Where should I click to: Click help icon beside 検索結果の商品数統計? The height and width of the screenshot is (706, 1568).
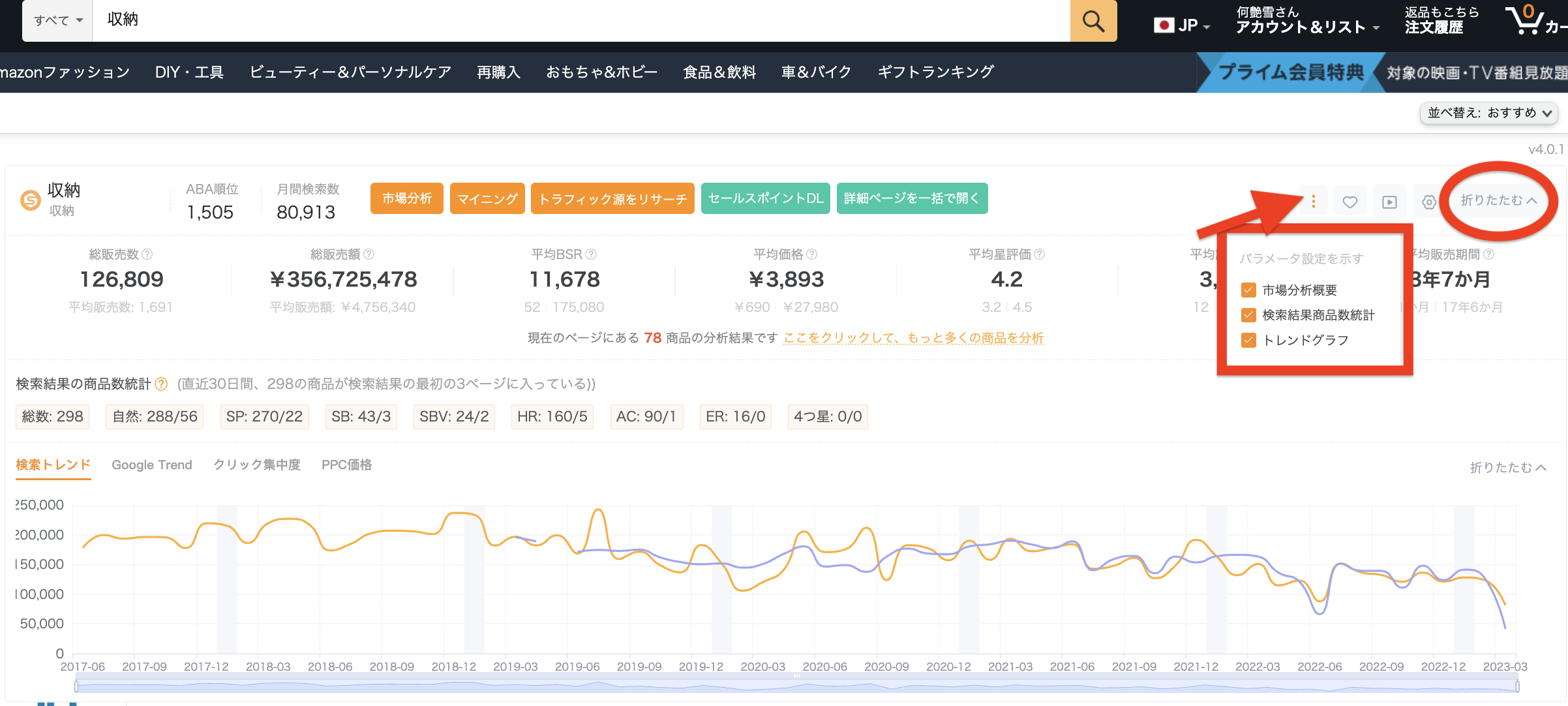point(161,384)
